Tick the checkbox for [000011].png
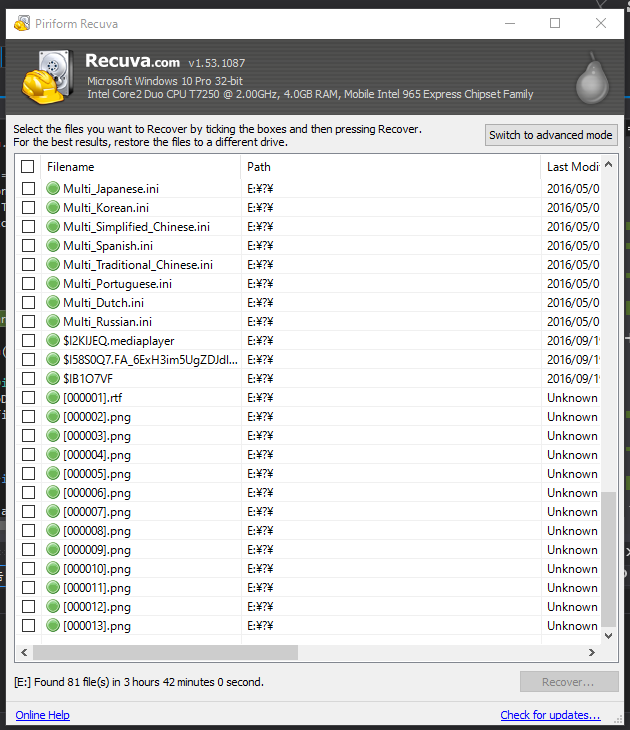The height and width of the screenshot is (730, 630). tap(28, 588)
